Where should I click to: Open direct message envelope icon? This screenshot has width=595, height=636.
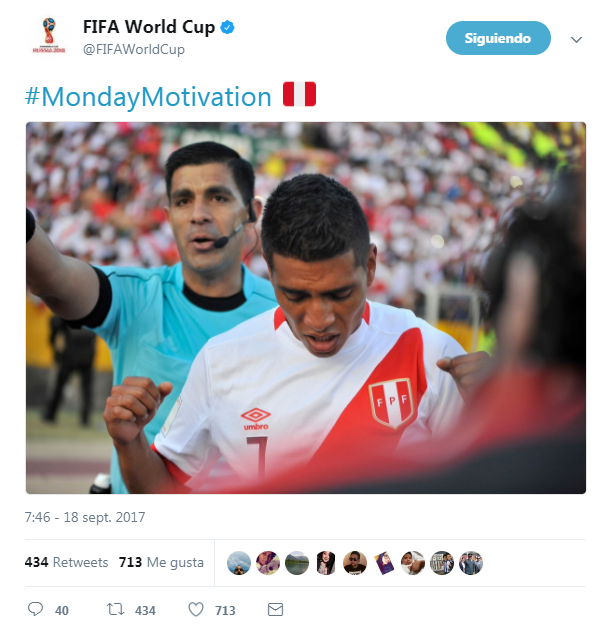(x=275, y=609)
